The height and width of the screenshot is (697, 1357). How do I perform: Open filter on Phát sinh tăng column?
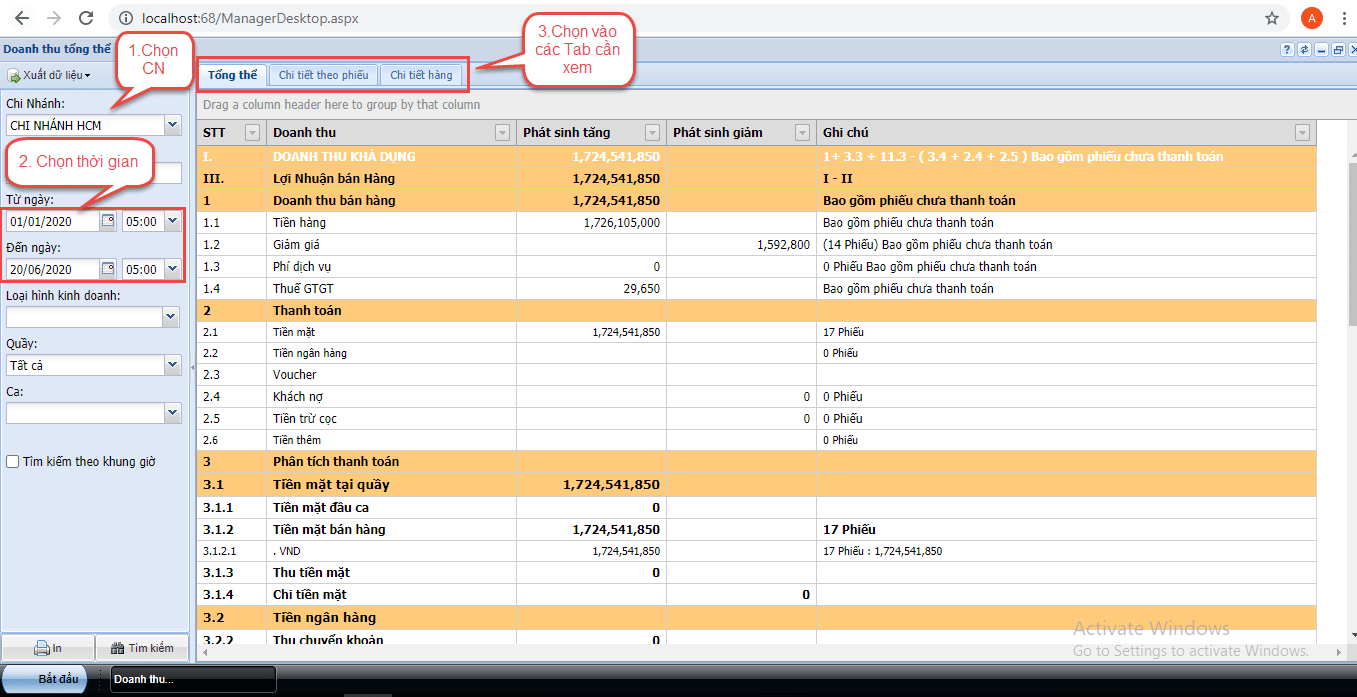coord(652,133)
